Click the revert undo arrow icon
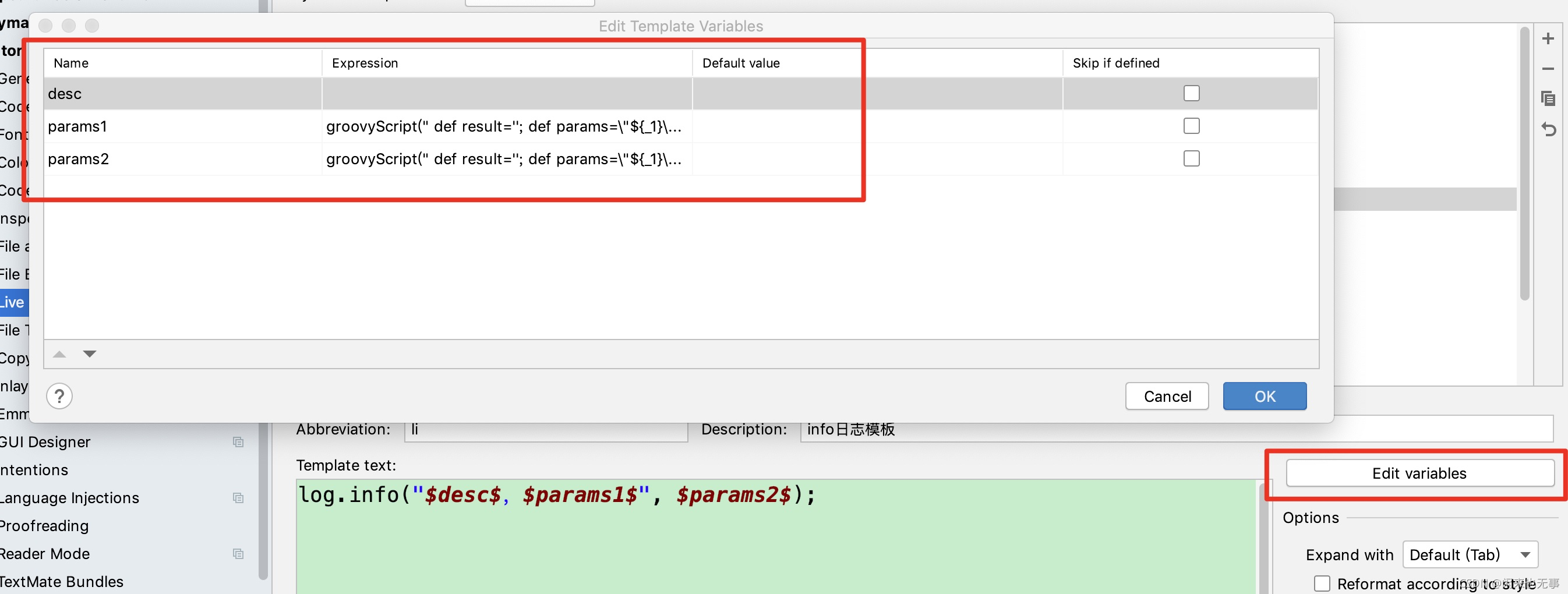 (x=1549, y=129)
